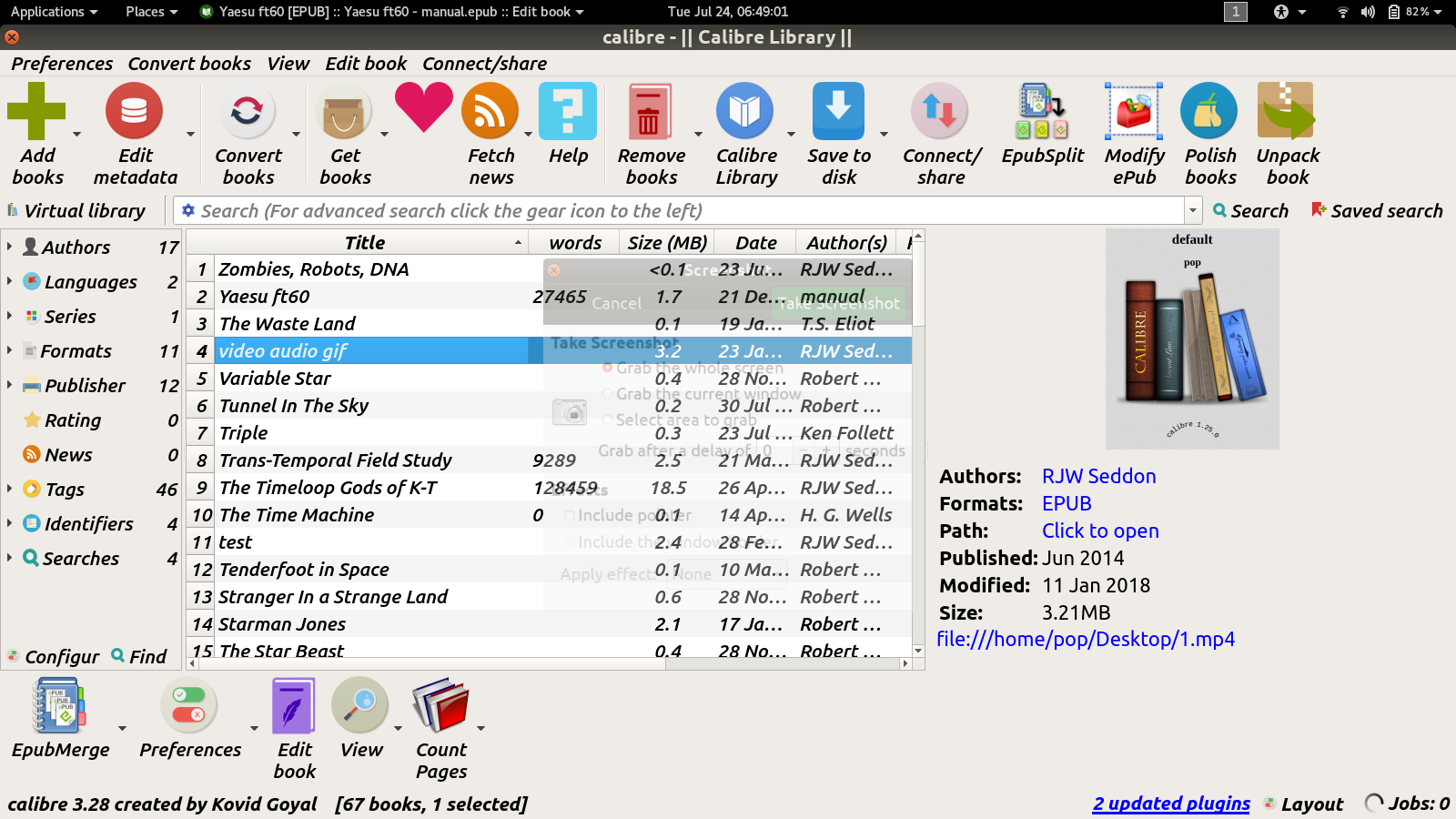1456x819 pixels.
Task: Click the default book cover thumbnail
Action: pos(1192,339)
